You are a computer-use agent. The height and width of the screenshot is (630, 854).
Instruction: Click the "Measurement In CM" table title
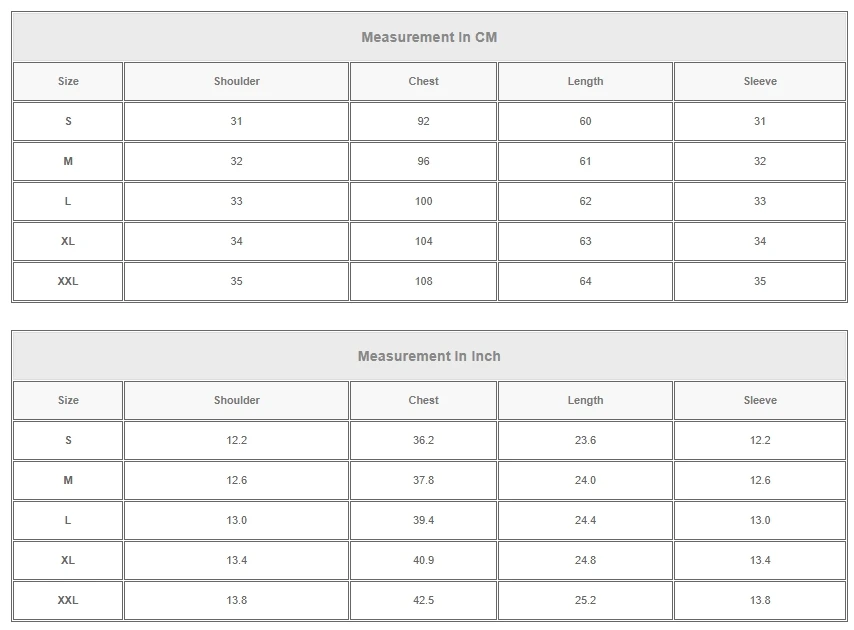[x=429, y=37]
